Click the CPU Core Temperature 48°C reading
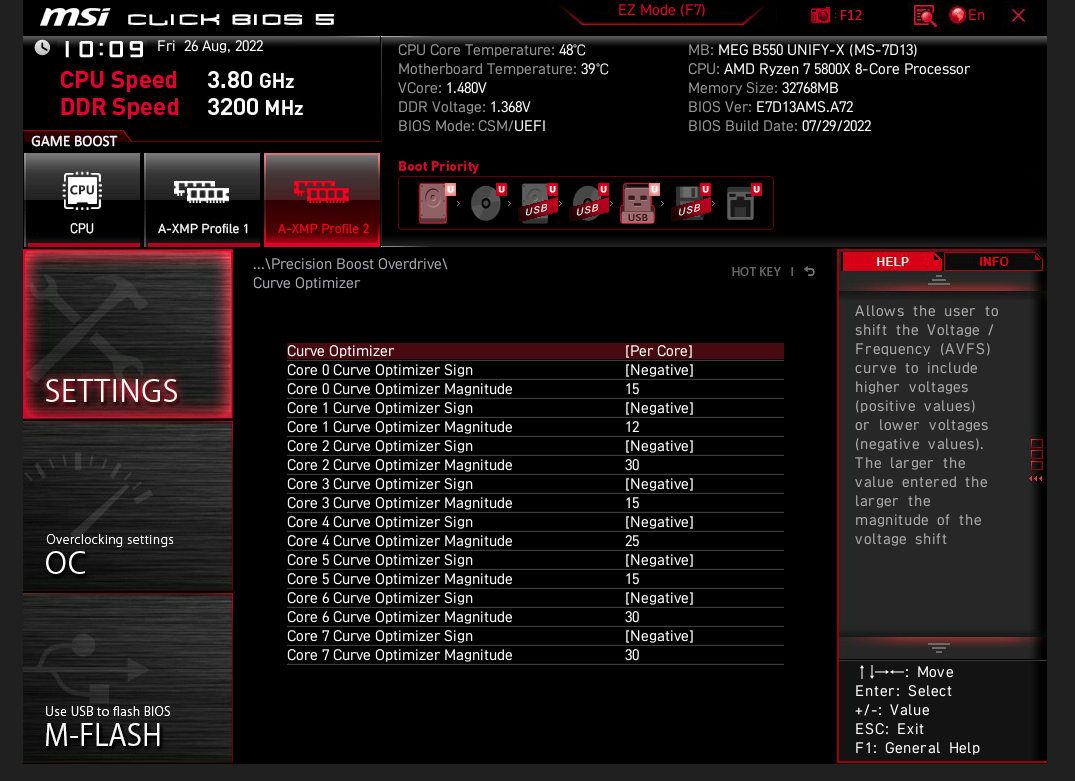Viewport: 1075px width, 781px height. click(492, 50)
